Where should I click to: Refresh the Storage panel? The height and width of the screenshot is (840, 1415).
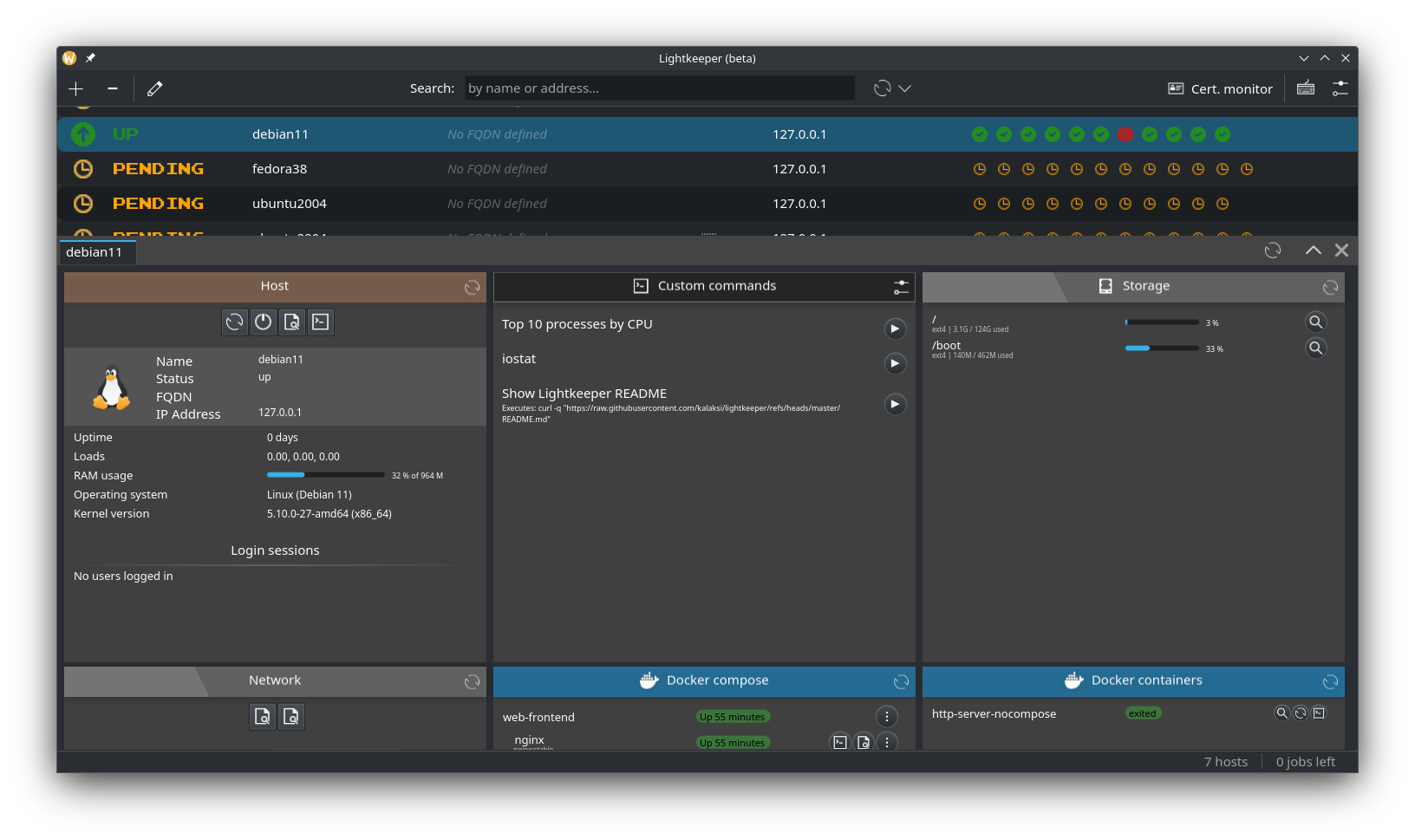[1330, 288]
